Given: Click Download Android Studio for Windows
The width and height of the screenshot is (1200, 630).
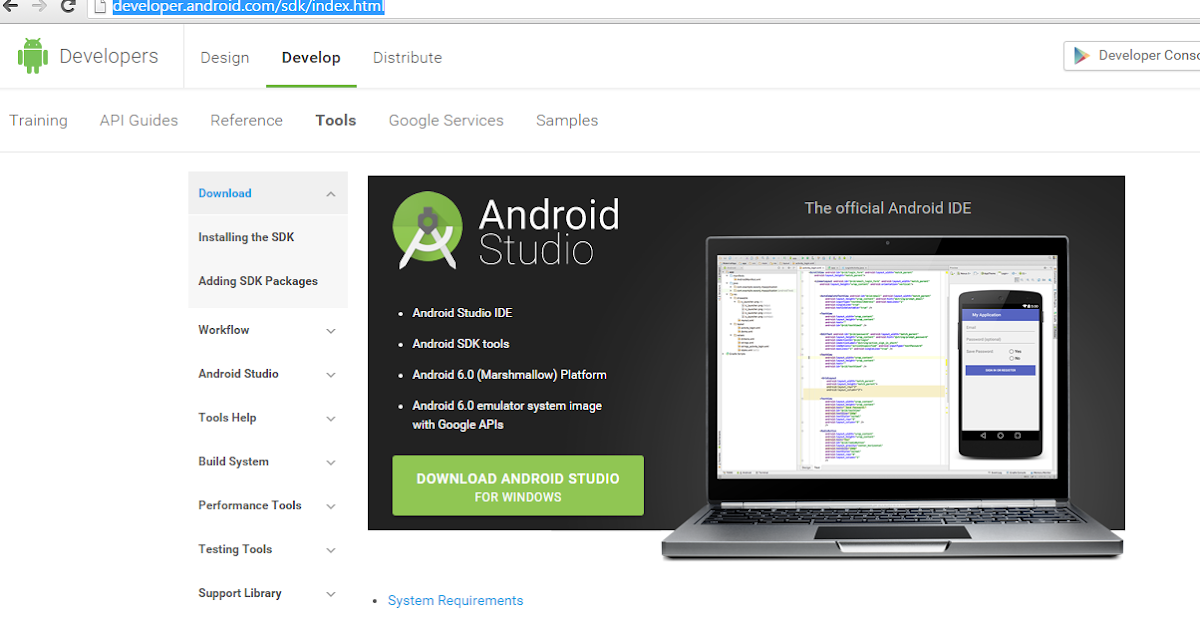Looking at the screenshot, I should (x=517, y=485).
